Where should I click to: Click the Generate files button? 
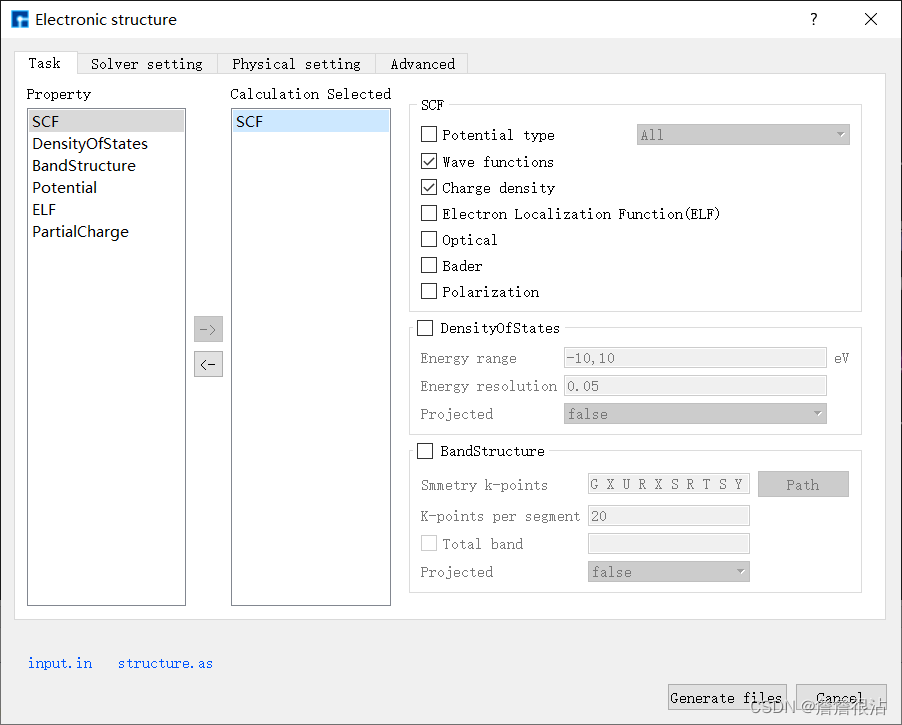727,698
